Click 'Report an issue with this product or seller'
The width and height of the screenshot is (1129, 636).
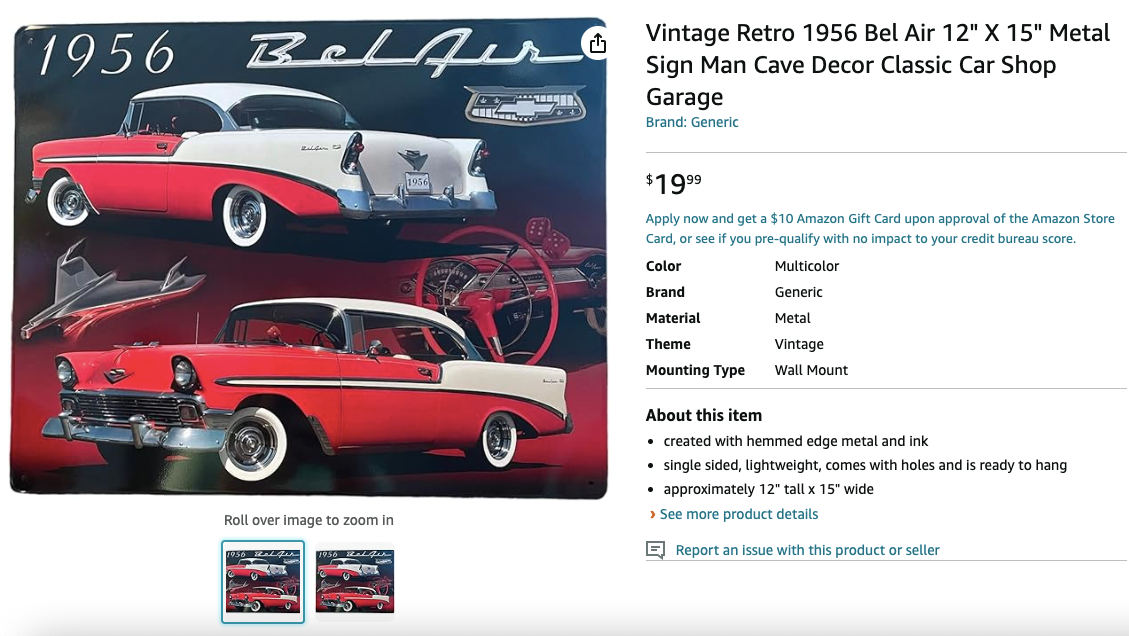[807, 550]
